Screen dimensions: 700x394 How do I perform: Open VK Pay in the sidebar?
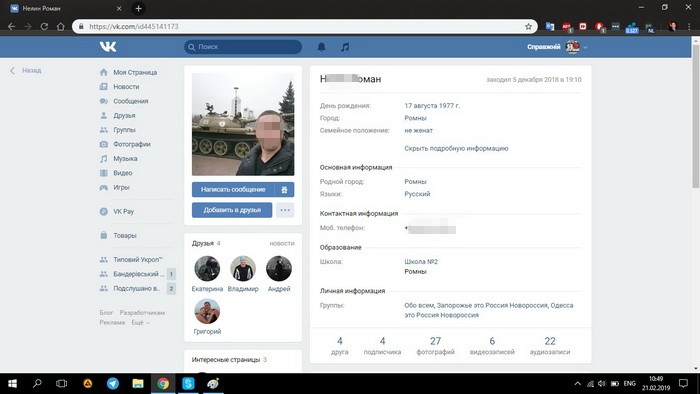pos(123,212)
